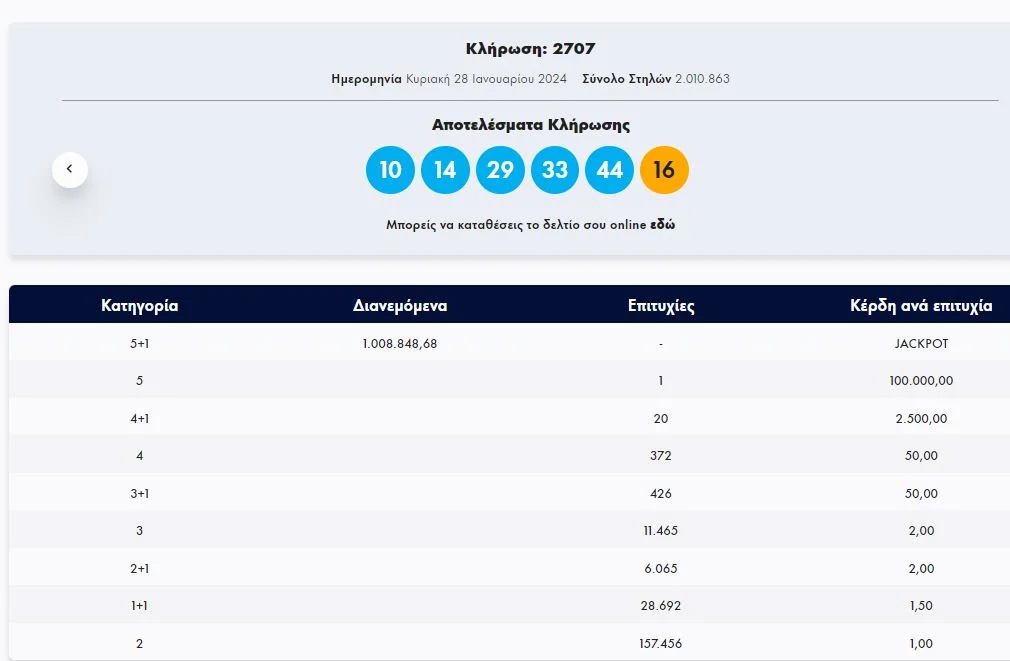Click the 'Κατηγορία' column header

(x=140, y=306)
